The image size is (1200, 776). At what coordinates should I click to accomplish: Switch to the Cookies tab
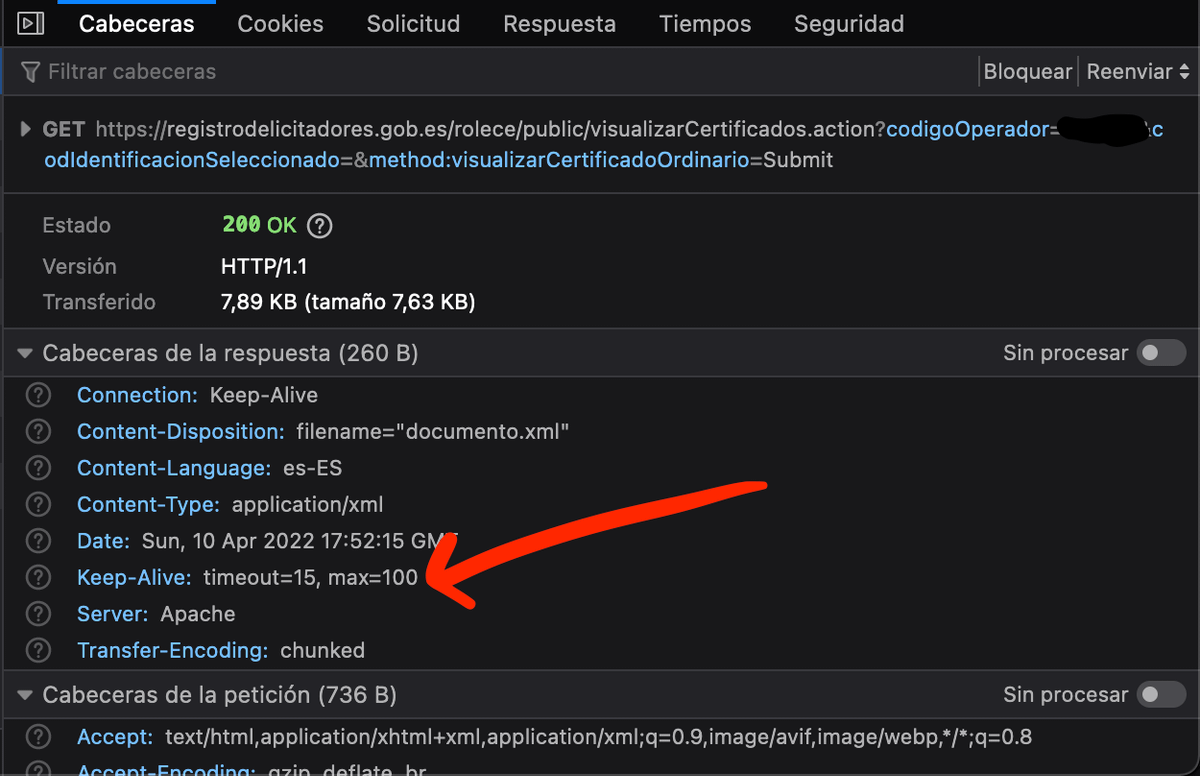click(280, 24)
